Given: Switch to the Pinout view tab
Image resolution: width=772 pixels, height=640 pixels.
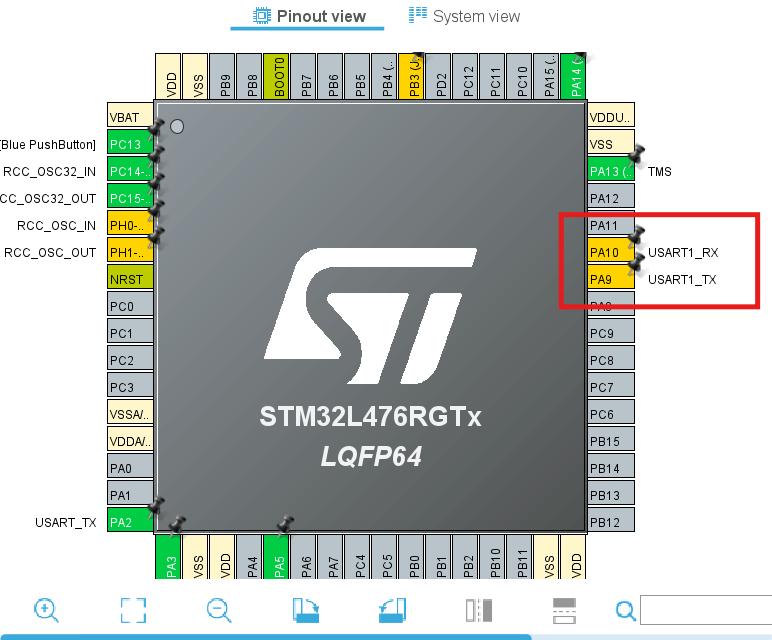Looking at the screenshot, I should pos(309,16).
